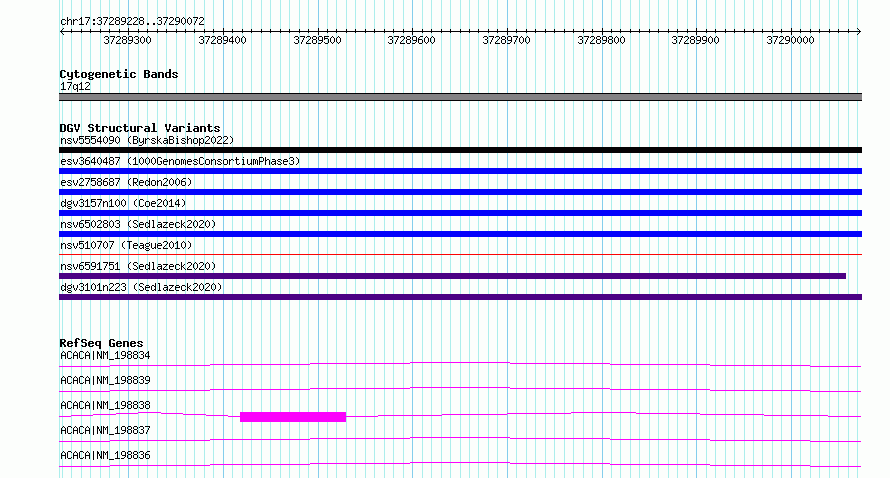
Task: Open variant esv2758687 (Redon2006) label
Action: click(126, 182)
